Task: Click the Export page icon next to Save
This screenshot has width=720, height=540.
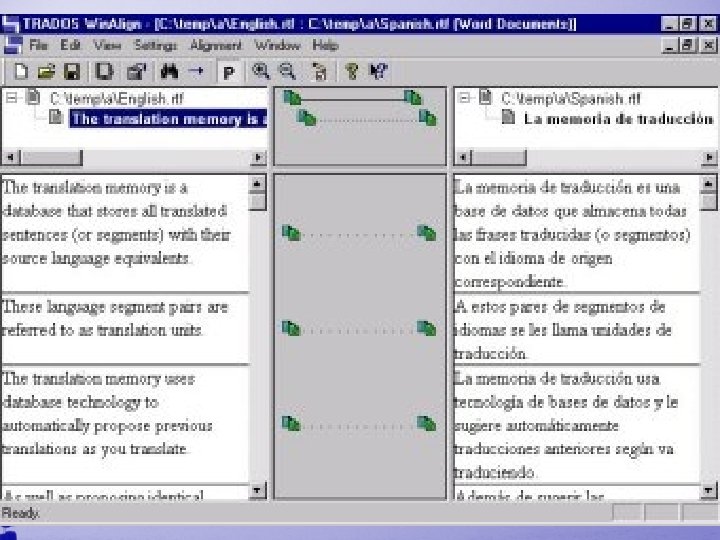Action: pos(103,71)
